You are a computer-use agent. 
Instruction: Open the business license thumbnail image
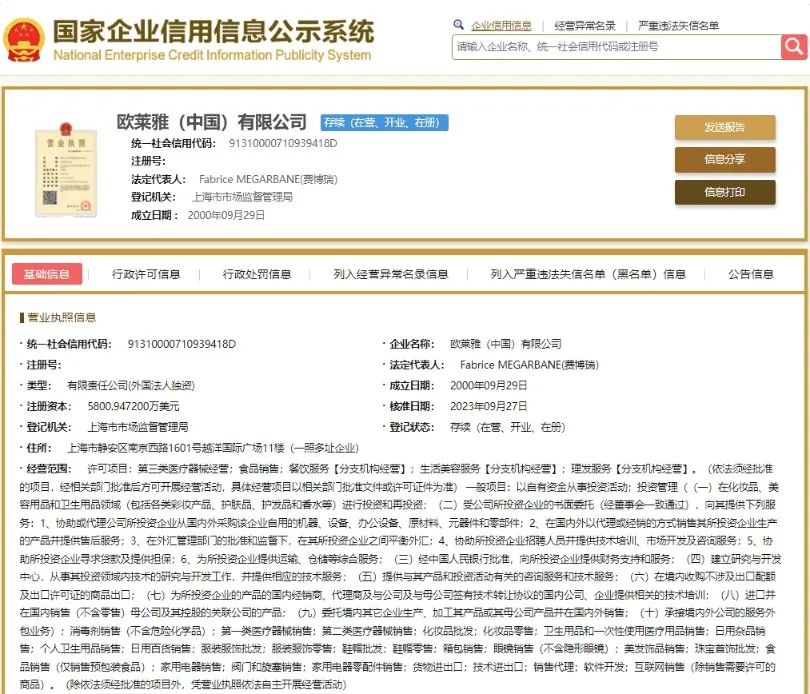[66, 169]
